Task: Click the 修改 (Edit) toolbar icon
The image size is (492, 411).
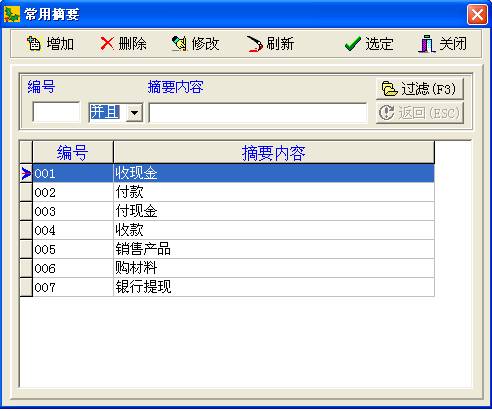Action: pos(179,44)
